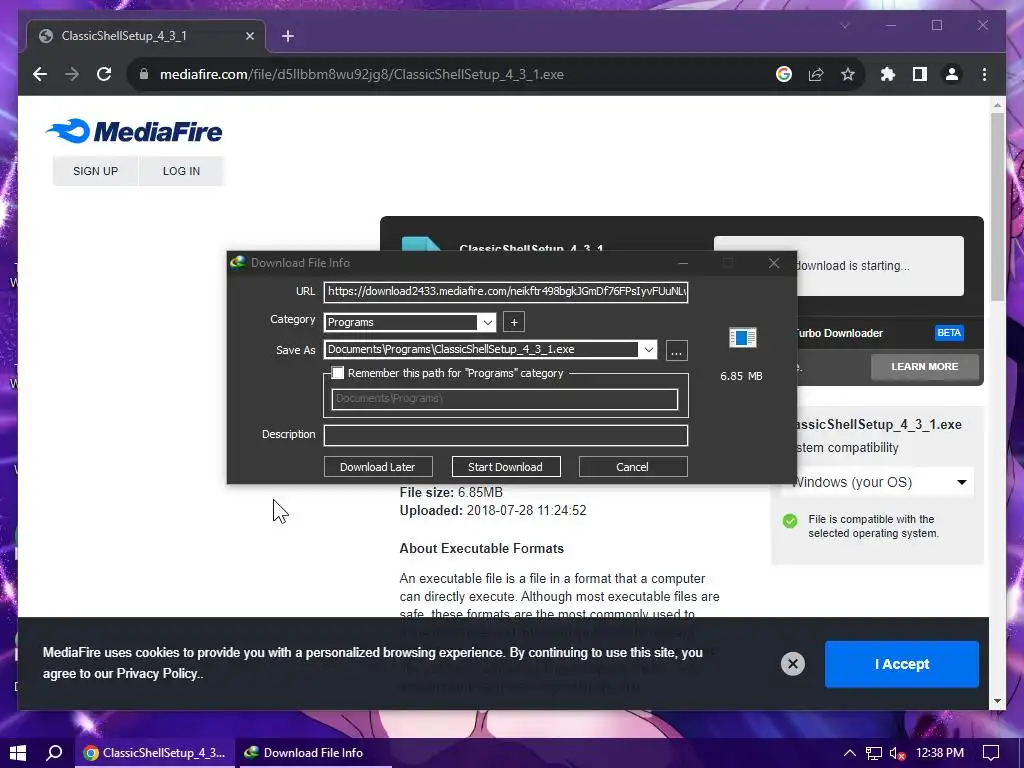The image size is (1024, 768).
Task: Accept cookies with I Accept
Action: tap(901, 664)
